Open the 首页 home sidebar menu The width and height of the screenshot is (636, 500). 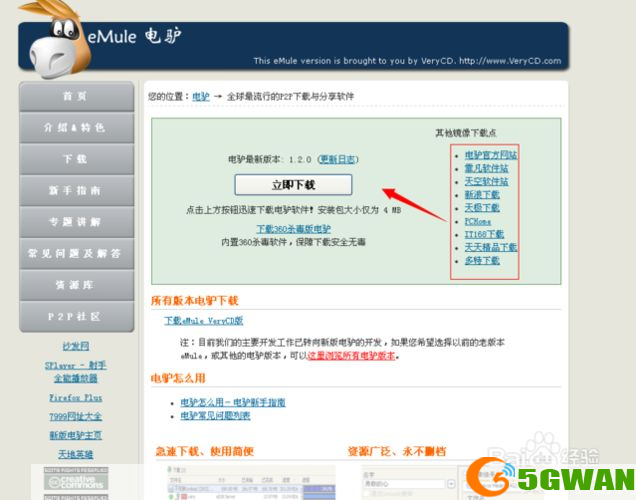[76, 97]
